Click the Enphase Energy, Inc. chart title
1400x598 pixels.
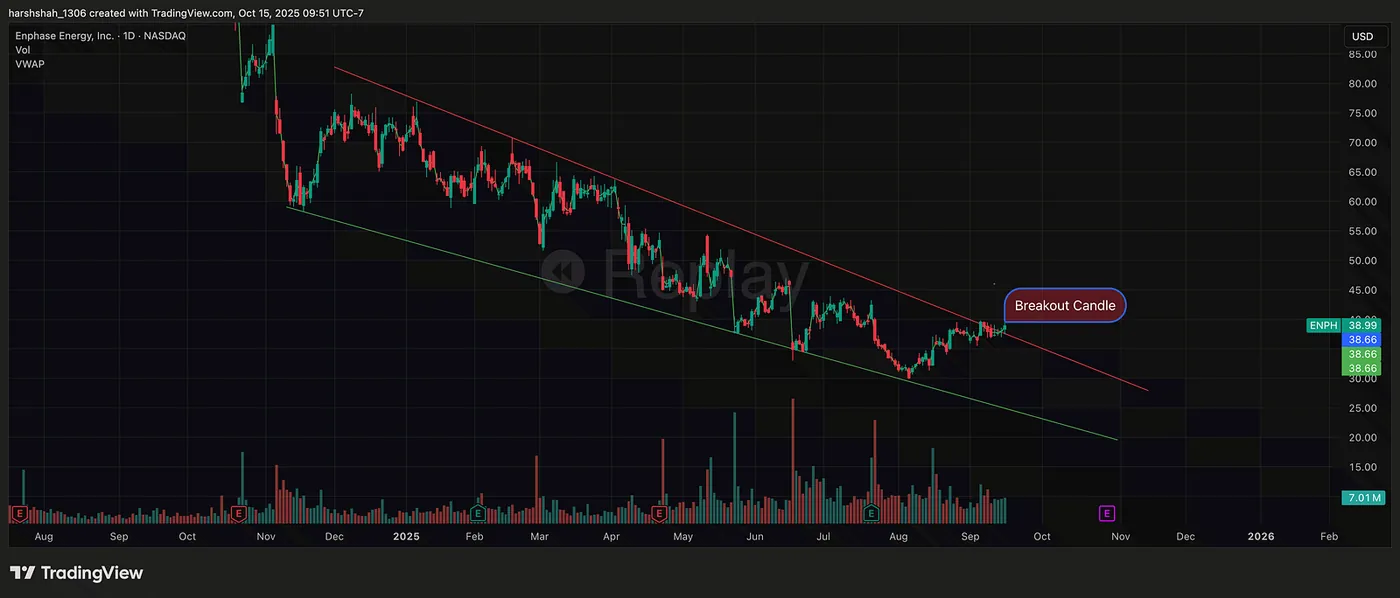tap(65, 36)
